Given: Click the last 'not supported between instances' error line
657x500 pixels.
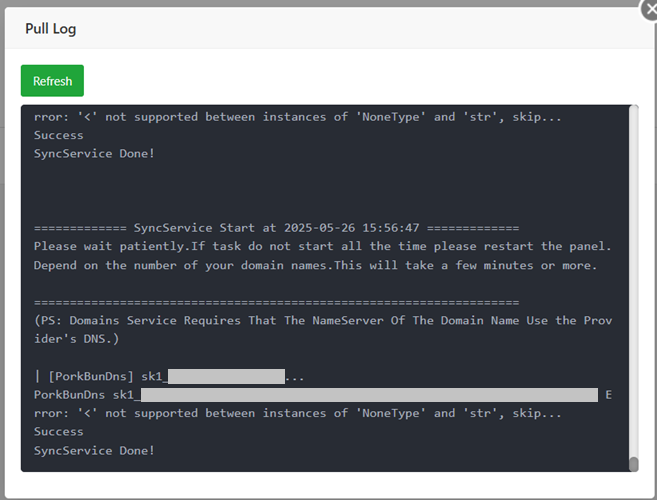Looking at the screenshot, I should coord(297,413).
